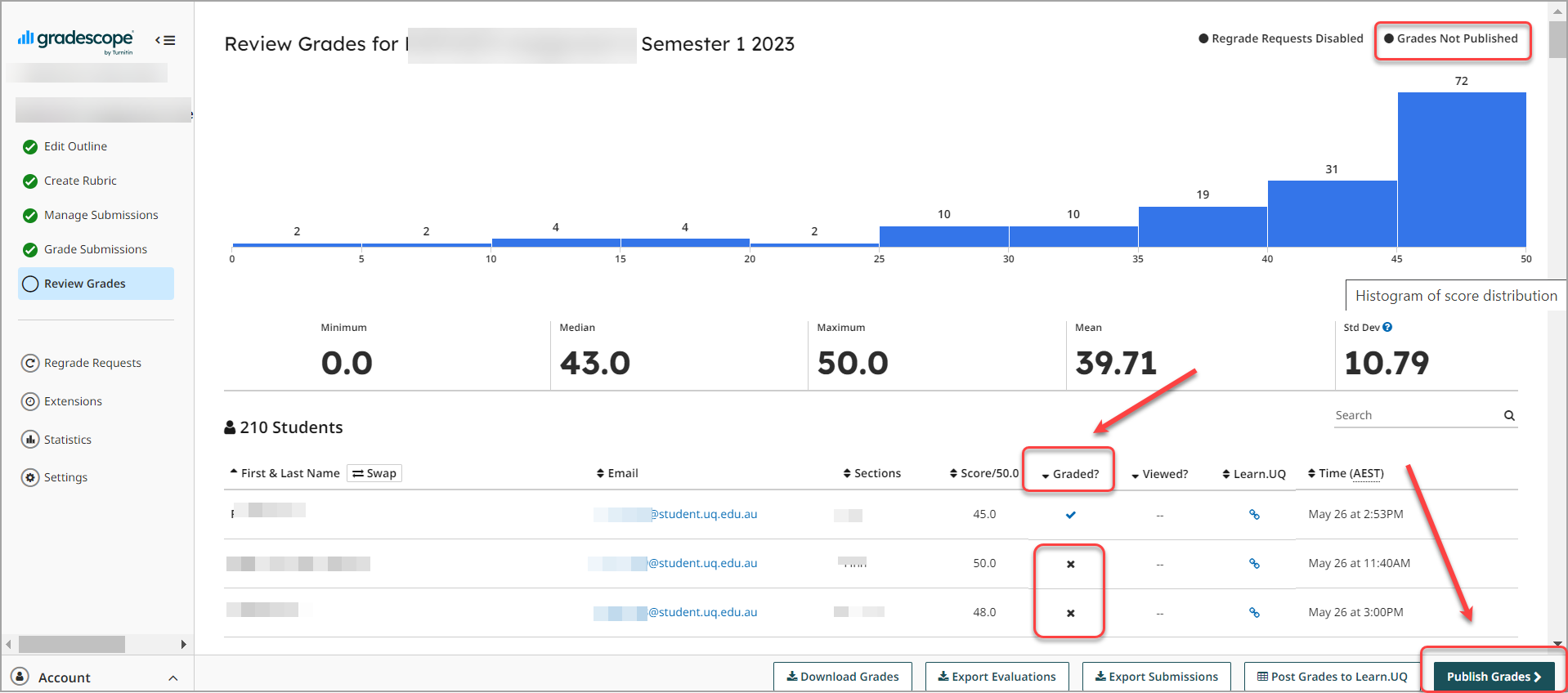Click the sidebar horizontal scrollbar thumb

tap(72, 644)
